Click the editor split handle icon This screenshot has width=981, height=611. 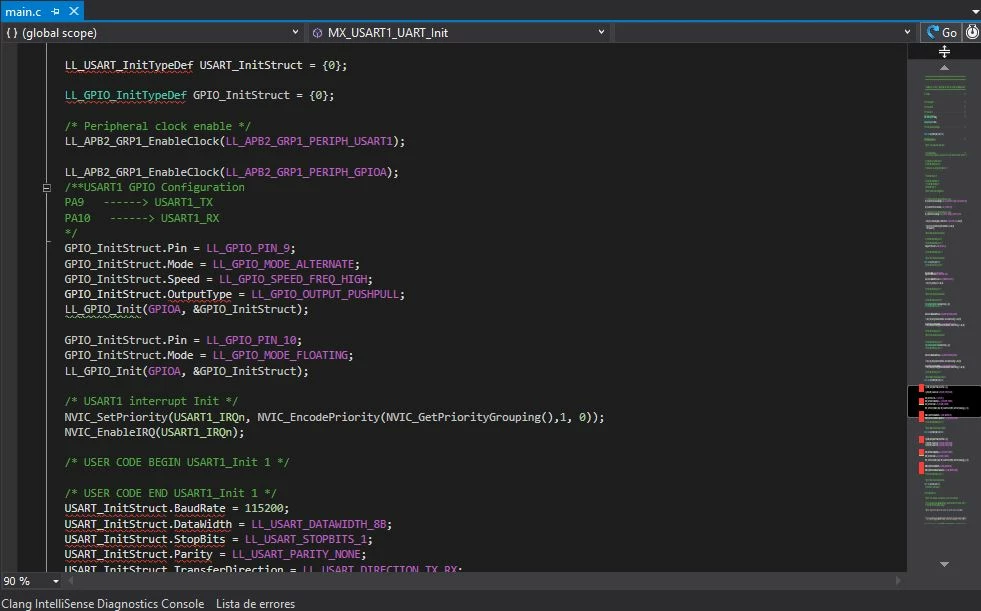coord(945,52)
